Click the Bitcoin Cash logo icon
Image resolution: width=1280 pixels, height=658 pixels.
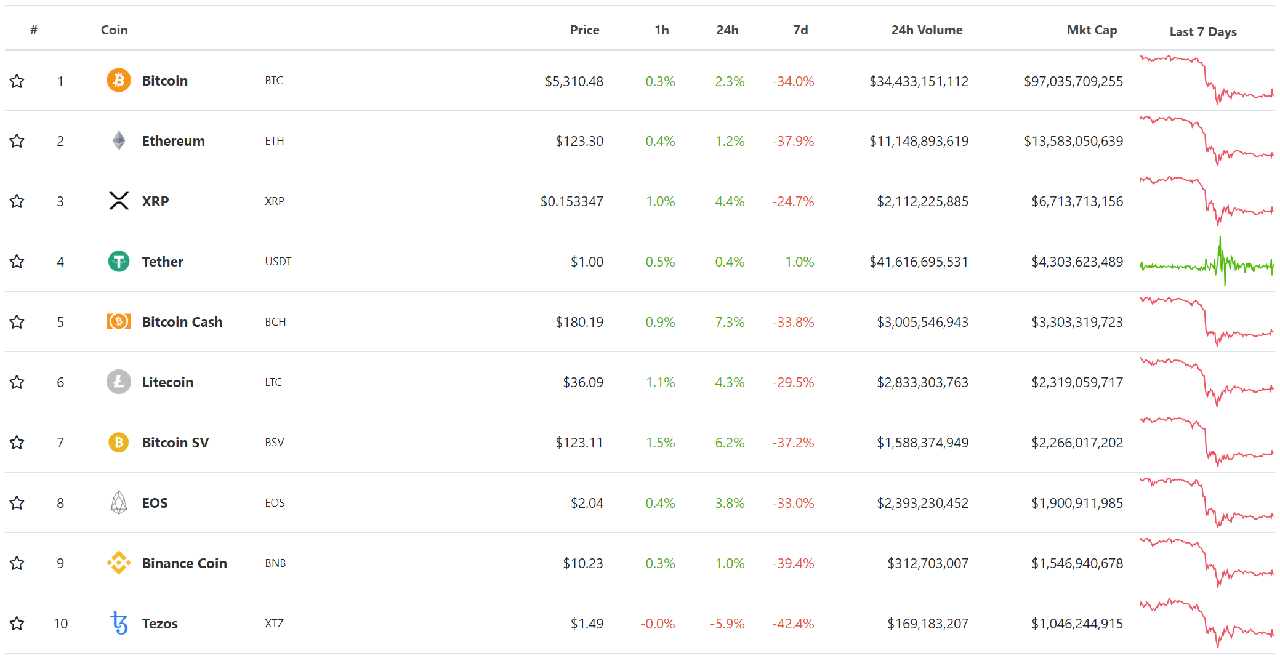pyautogui.click(x=119, y=322)
